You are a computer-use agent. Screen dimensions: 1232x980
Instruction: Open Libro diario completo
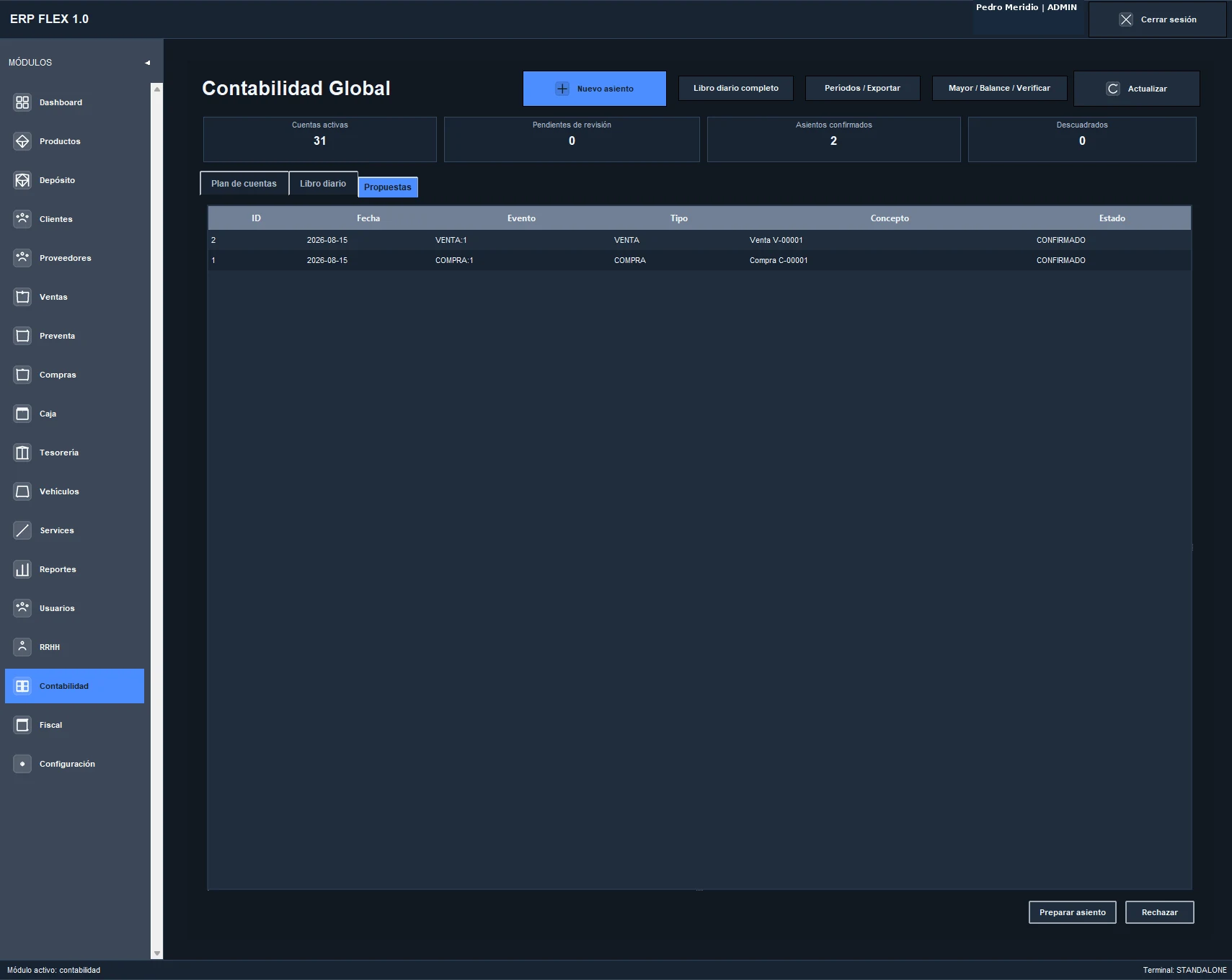coord(736,88)
